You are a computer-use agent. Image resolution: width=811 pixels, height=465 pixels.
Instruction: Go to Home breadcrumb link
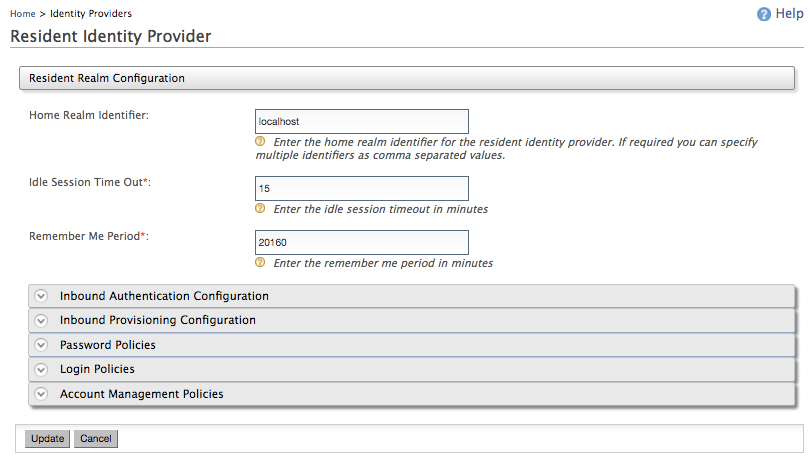23,14
